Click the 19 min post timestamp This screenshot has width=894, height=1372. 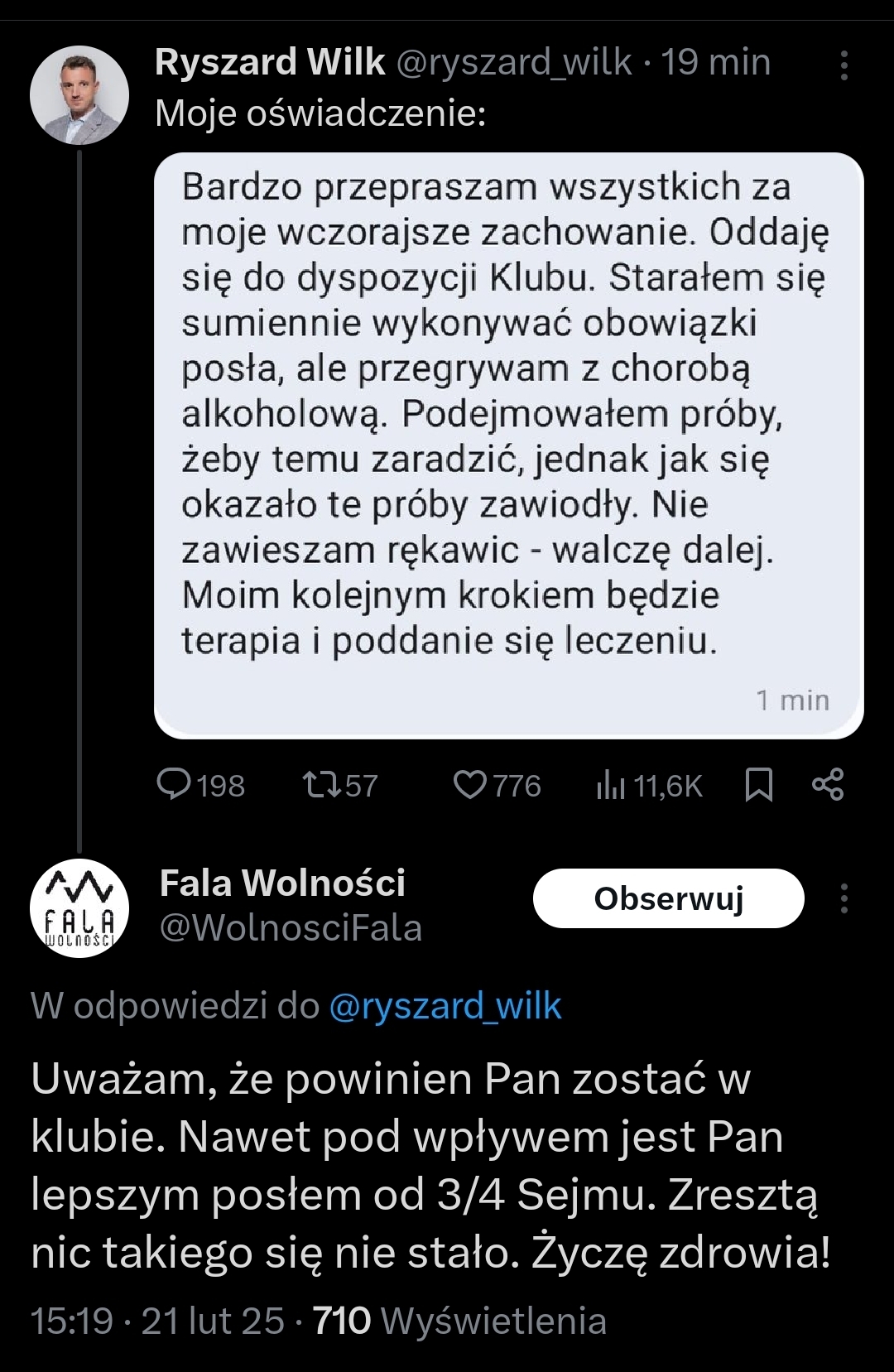tap(716, 62)
